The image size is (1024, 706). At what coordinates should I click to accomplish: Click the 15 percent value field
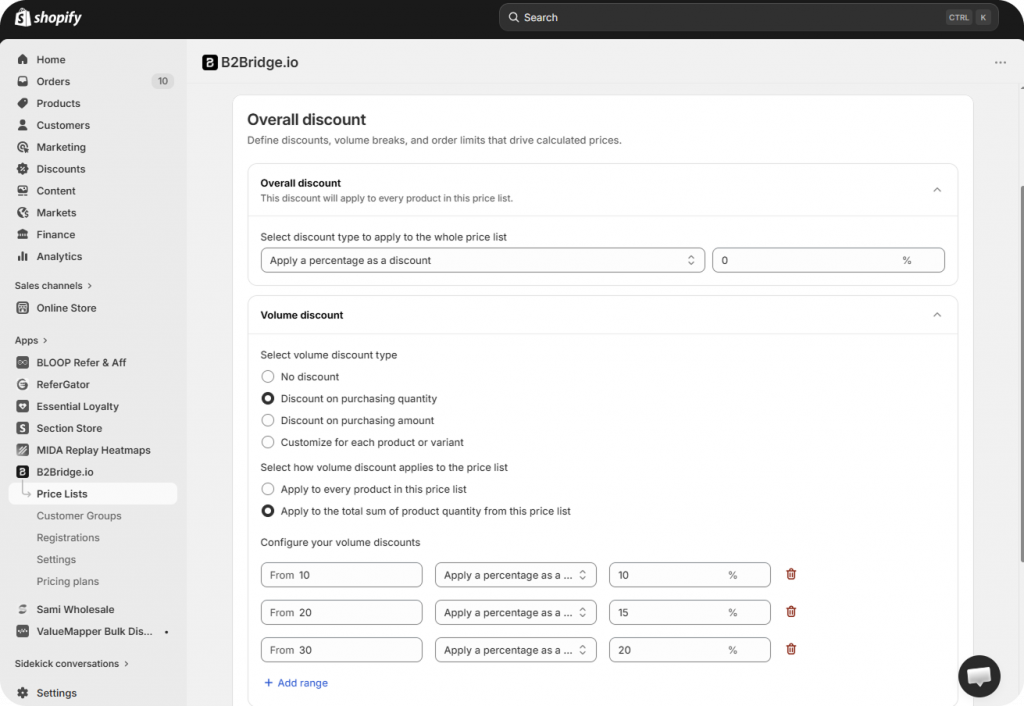pyautogui.click(x=690, y=613)
